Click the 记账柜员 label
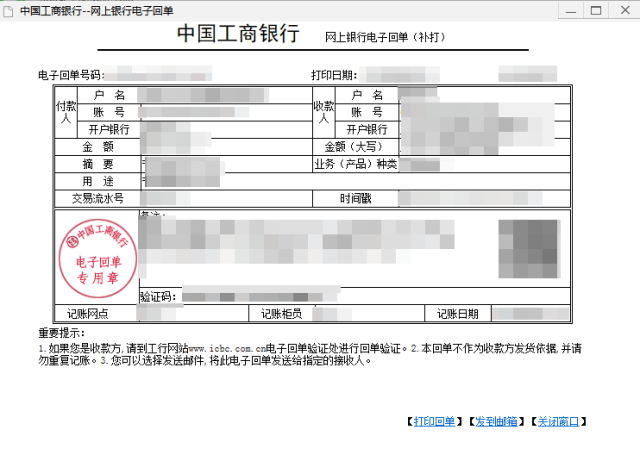The width and height of the screenshot is (640, 455). pyautogui.click(x=281, y=314)
